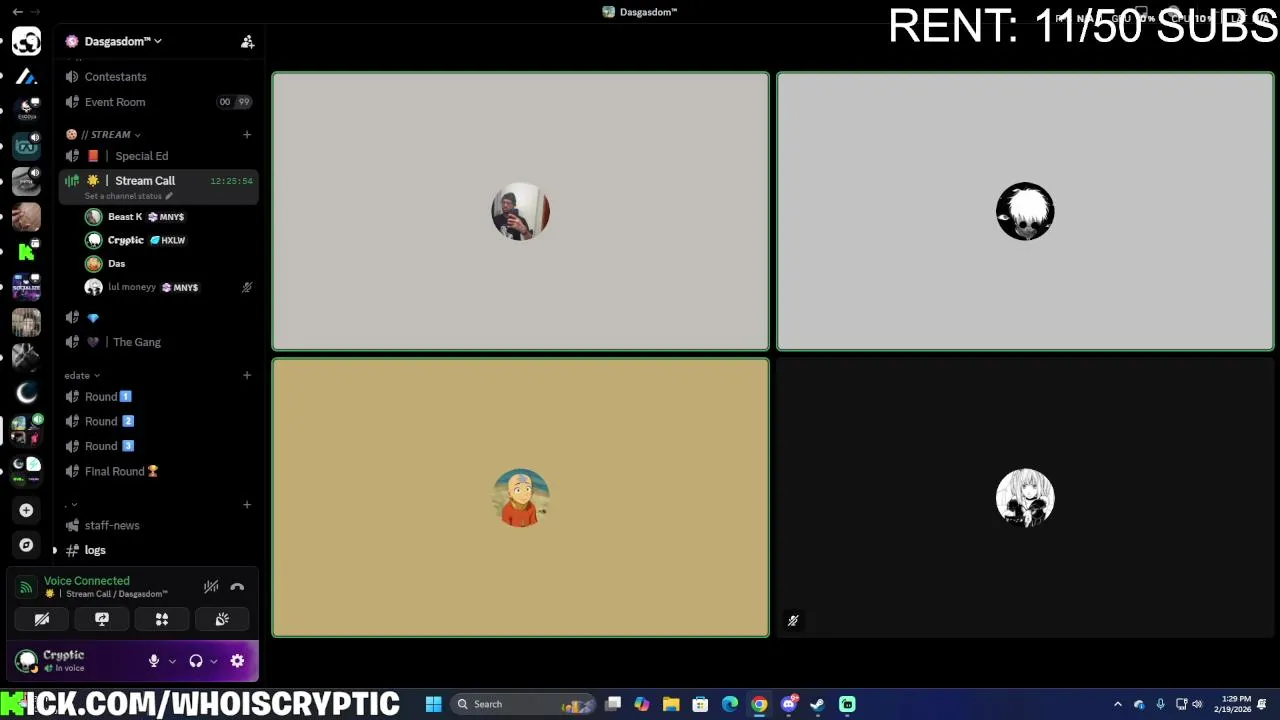This screenshot has height=720, width=1280.
Task: Open system tray volume icon
Action: [1197, 704]
